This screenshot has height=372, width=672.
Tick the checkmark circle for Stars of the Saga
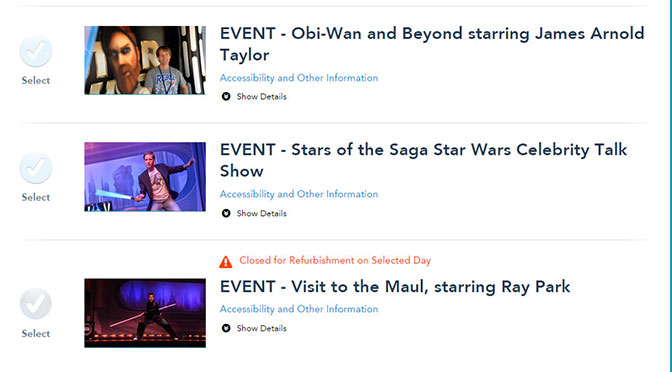36,168
